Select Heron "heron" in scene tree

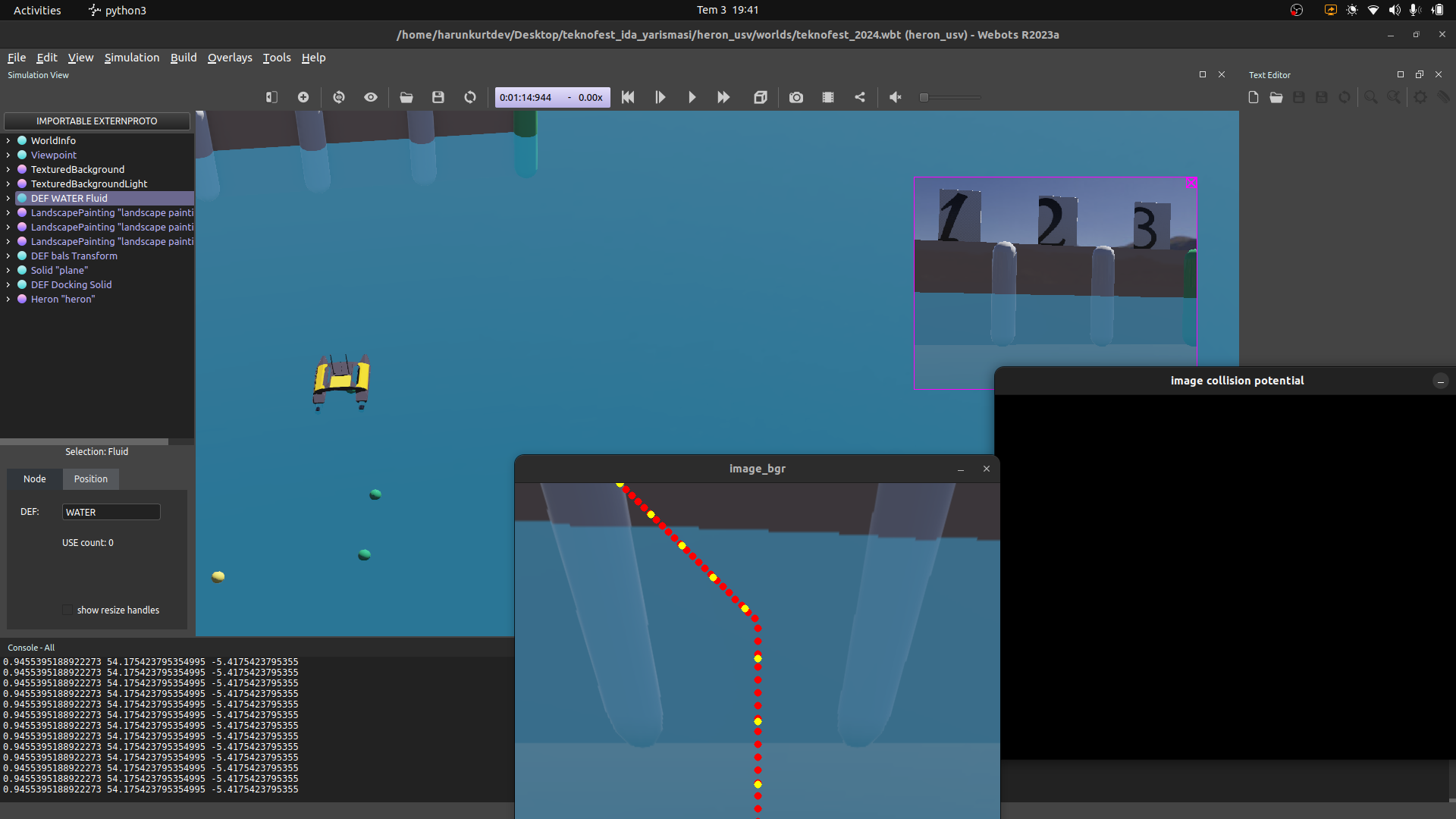tap(63, 300)
